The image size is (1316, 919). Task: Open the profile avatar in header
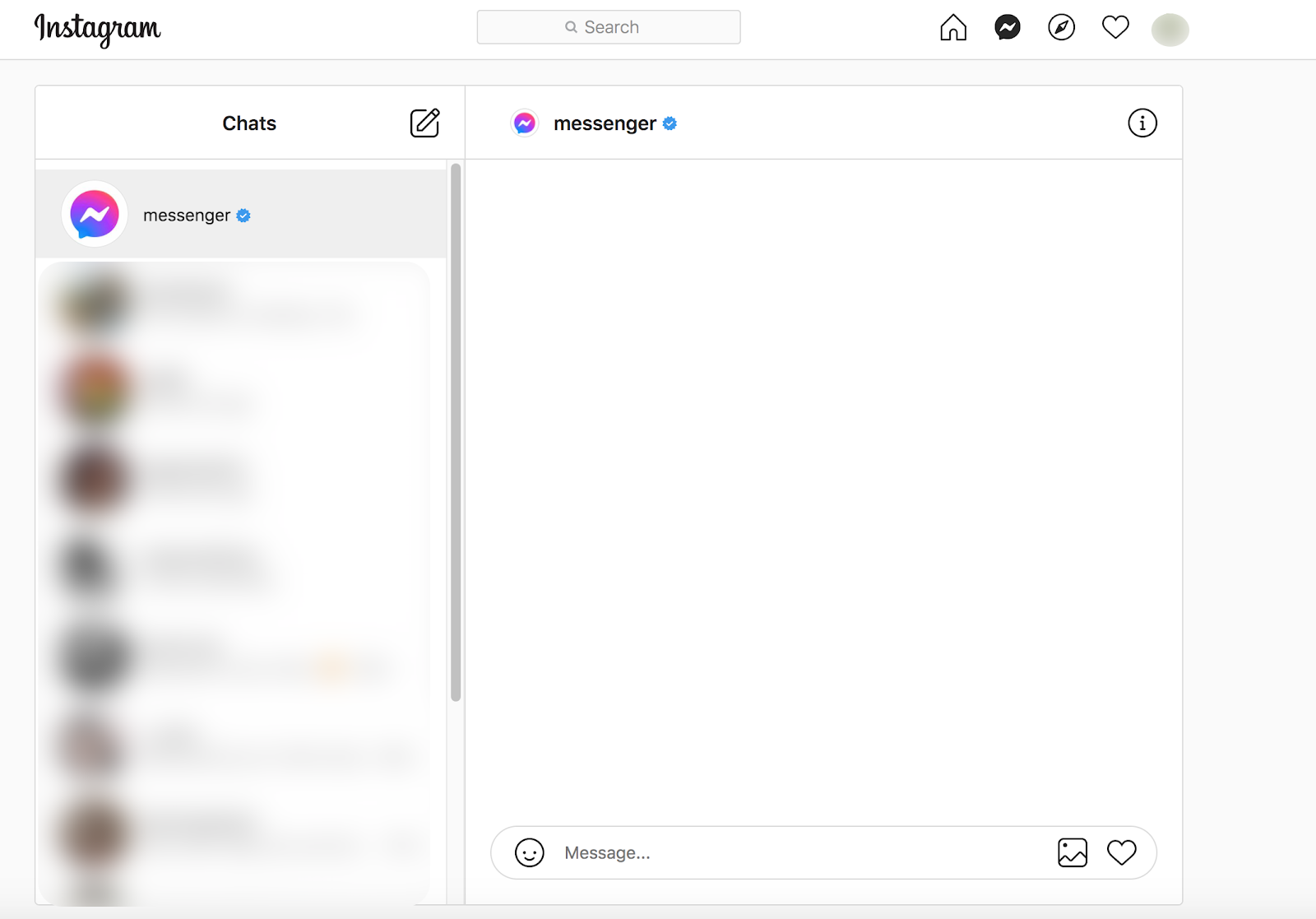1170,30
